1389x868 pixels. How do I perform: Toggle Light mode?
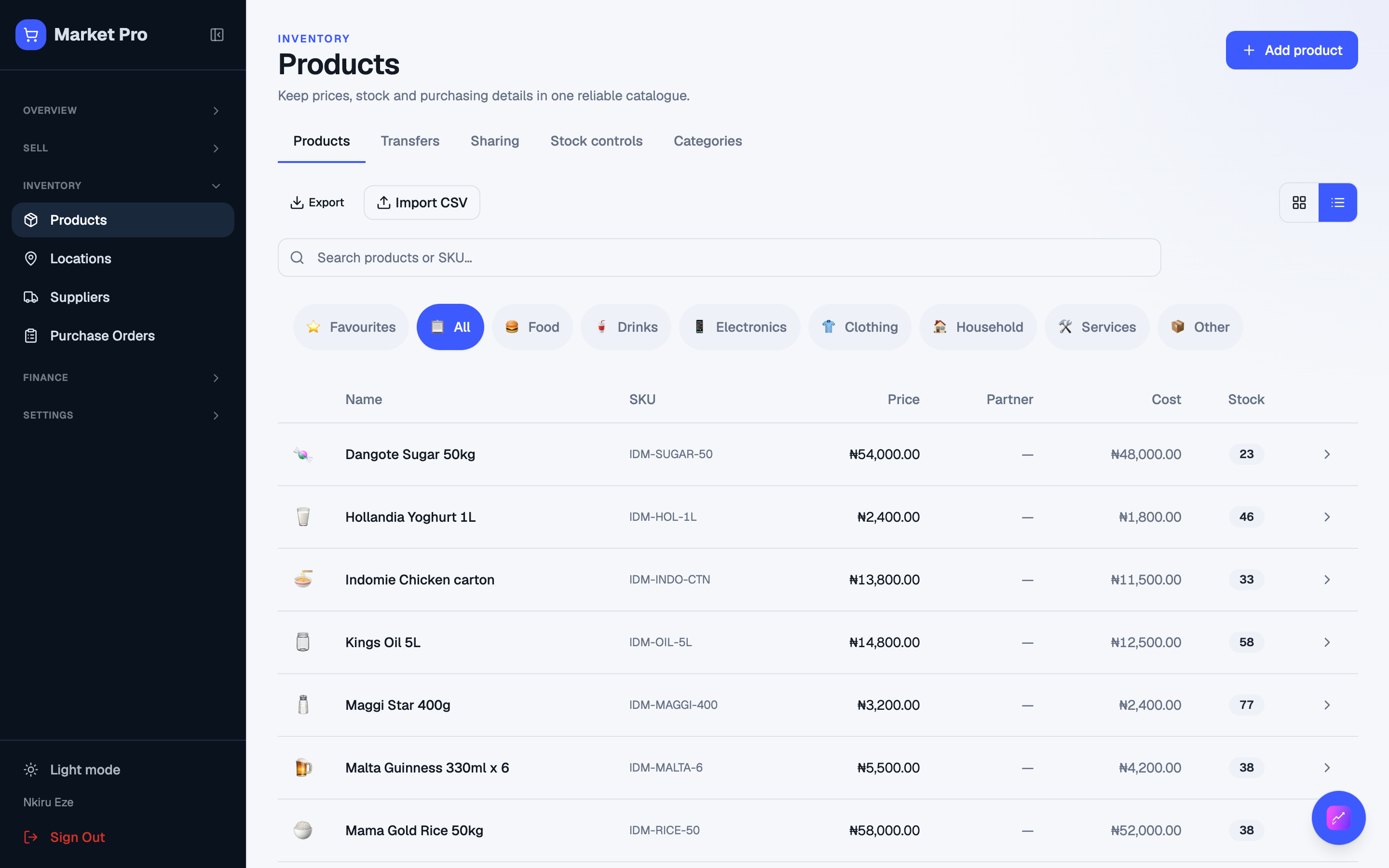click(72, 770)
